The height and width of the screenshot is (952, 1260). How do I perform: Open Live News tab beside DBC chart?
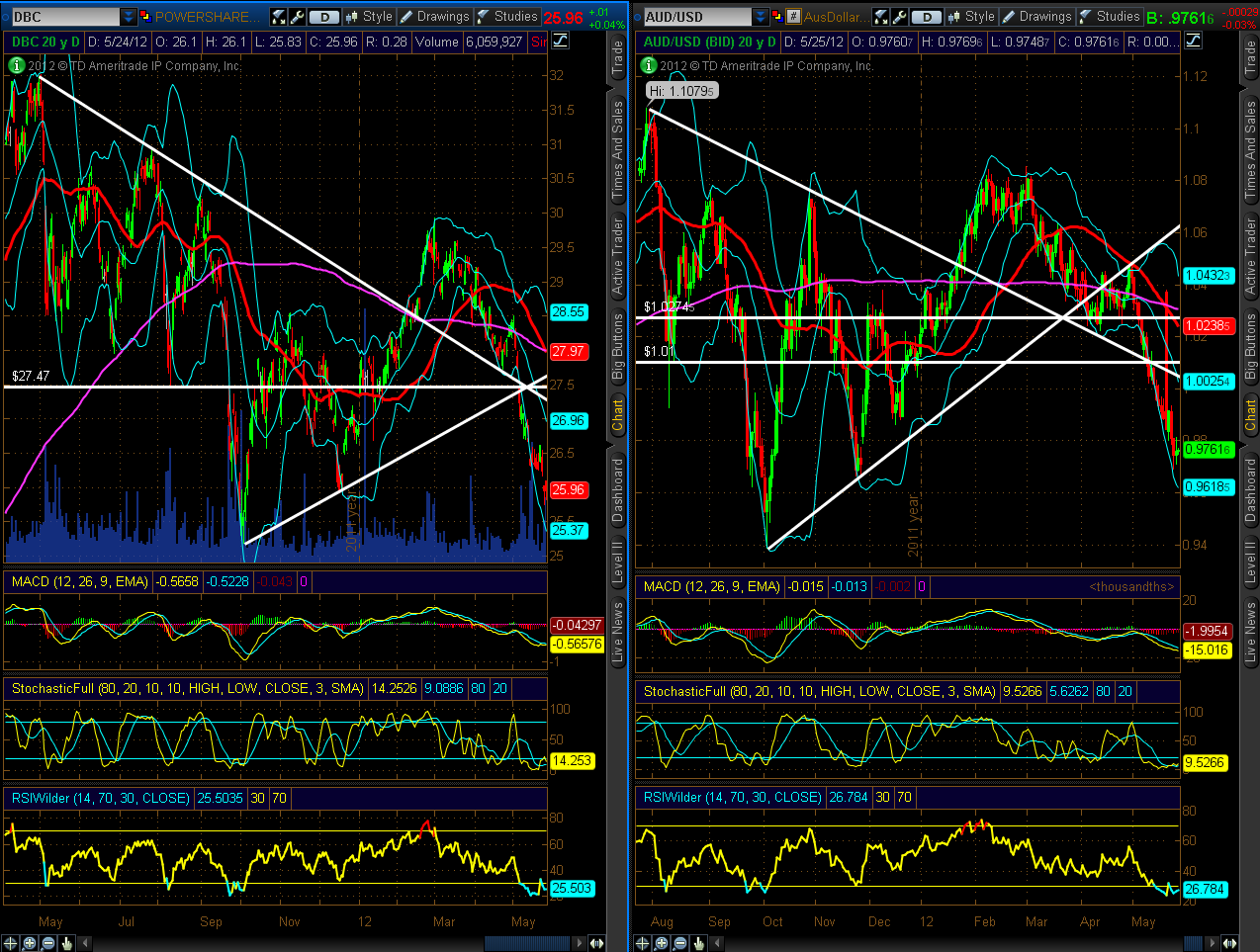[x=618, y=631]
